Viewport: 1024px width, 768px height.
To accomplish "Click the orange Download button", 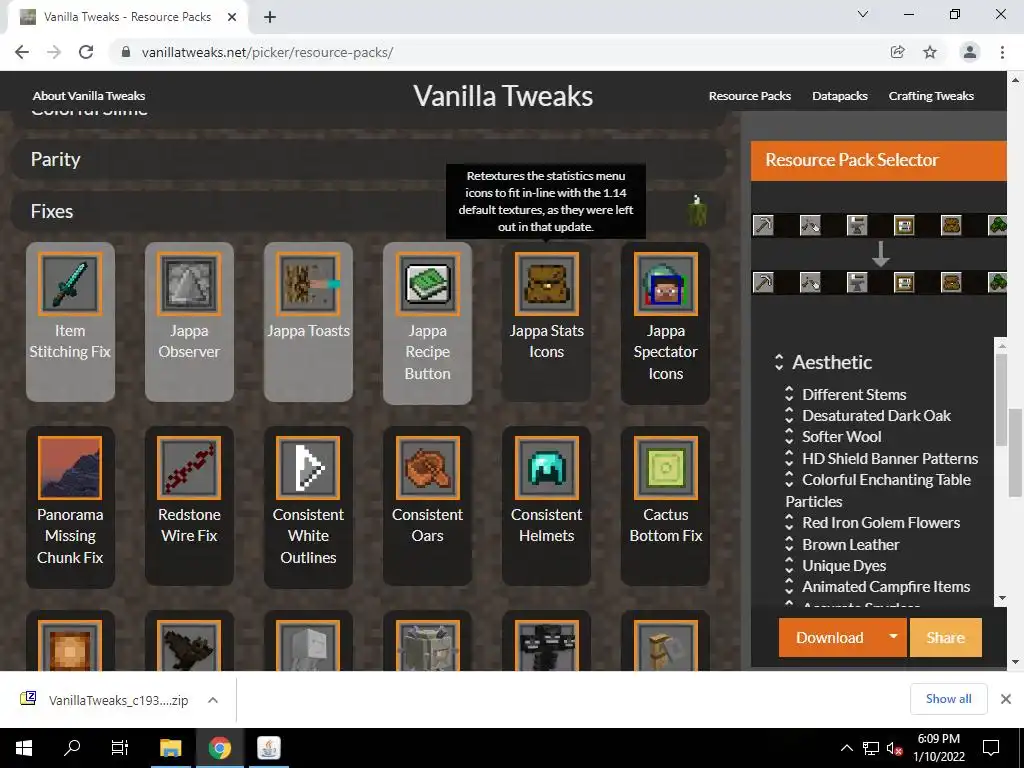I will [829, 637].
